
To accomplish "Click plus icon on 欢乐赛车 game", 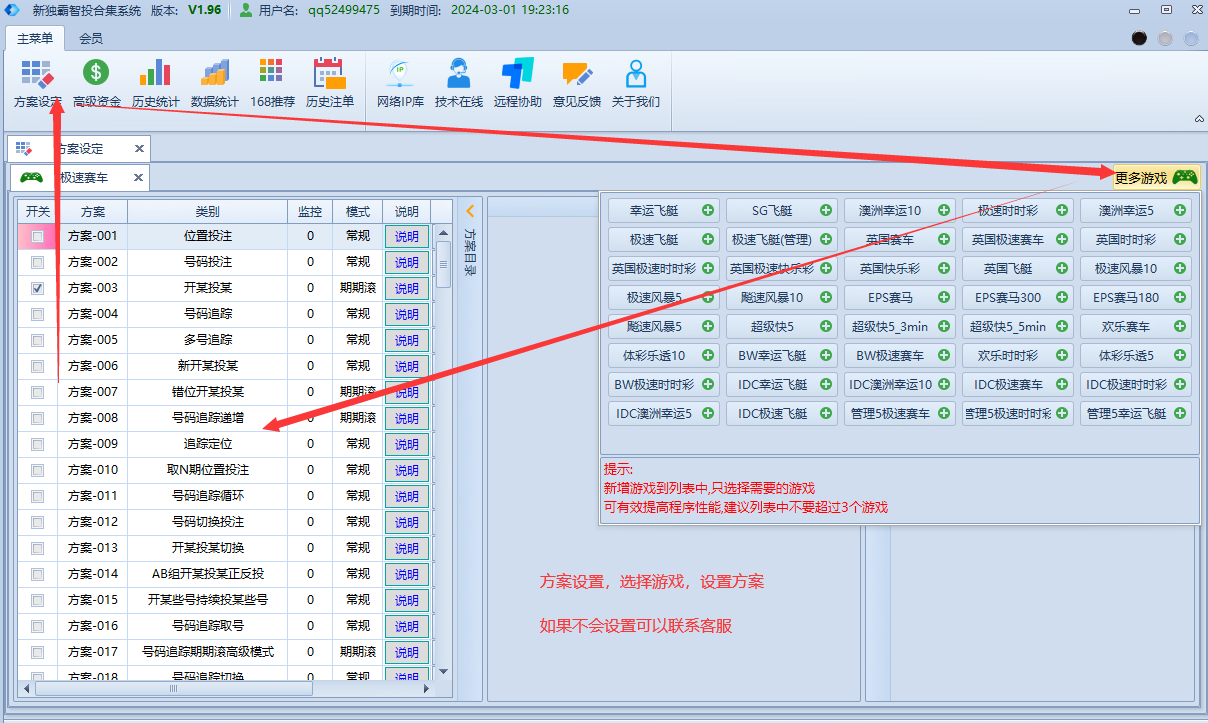I will 1180,326.
